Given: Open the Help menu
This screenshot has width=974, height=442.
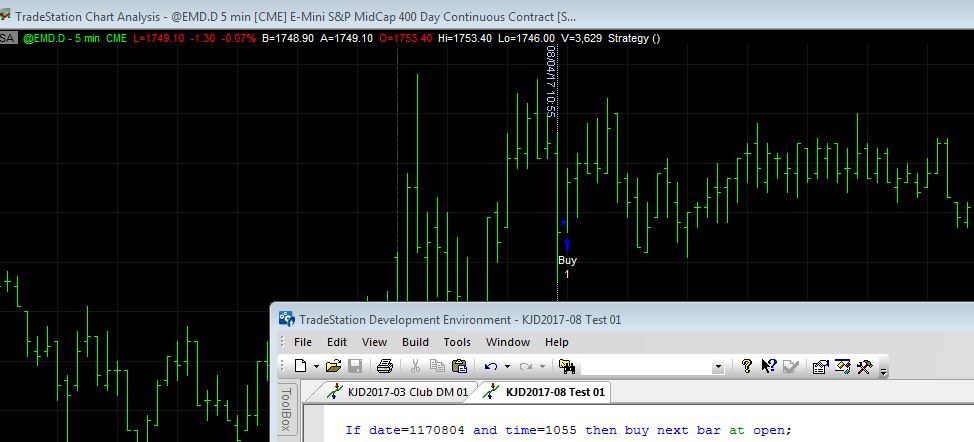Looking at the screenshot, I should point(557,342).
